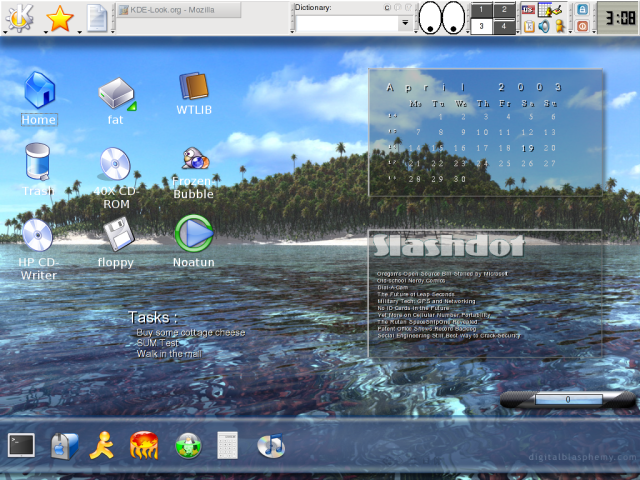Viewport: 640px width, 480px height.
Task: Switch to virtual desktop 4 in pager
Action: tap(504, 26)
